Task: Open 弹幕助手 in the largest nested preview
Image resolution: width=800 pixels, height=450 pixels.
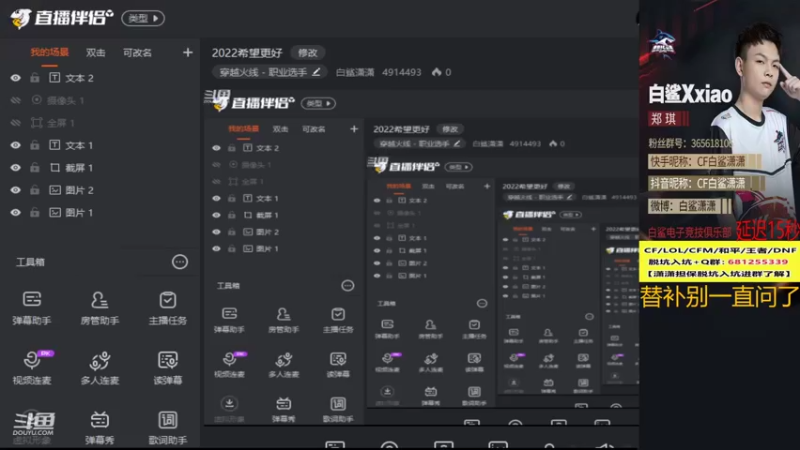Action: point(229,320)
